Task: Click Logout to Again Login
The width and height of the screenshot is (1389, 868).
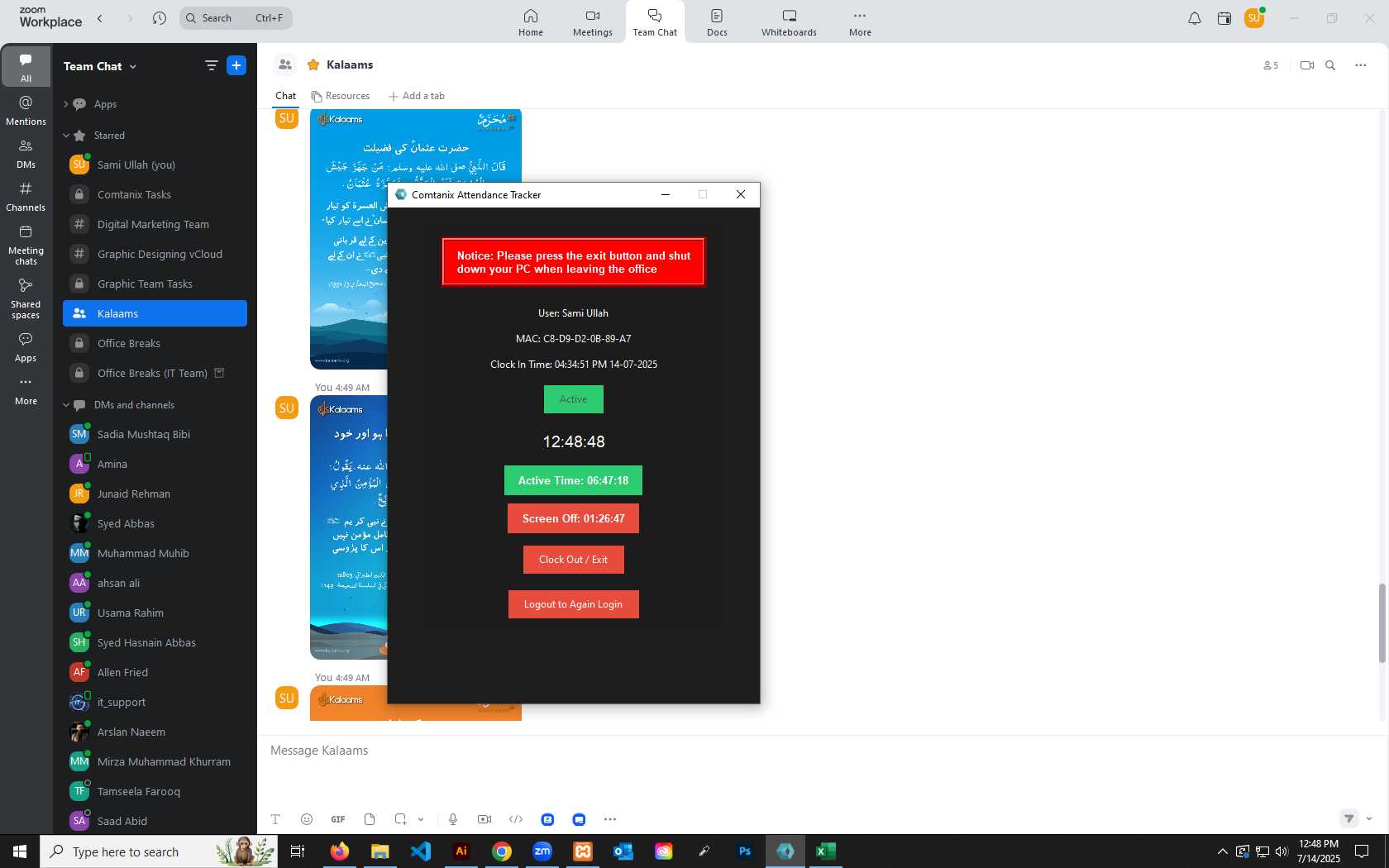Action: [573, 604]
